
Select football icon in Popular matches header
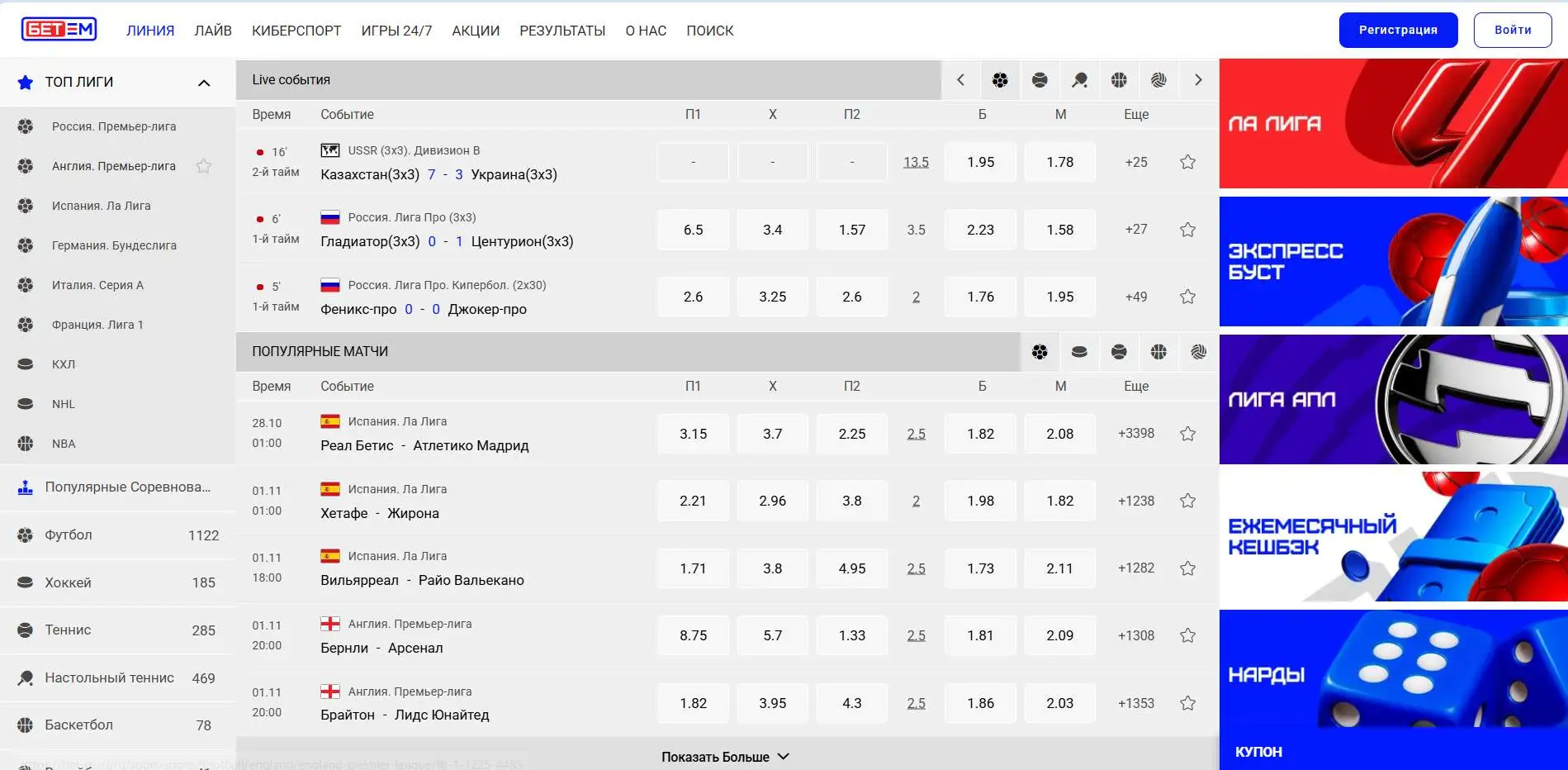[x=1040, y=352]
